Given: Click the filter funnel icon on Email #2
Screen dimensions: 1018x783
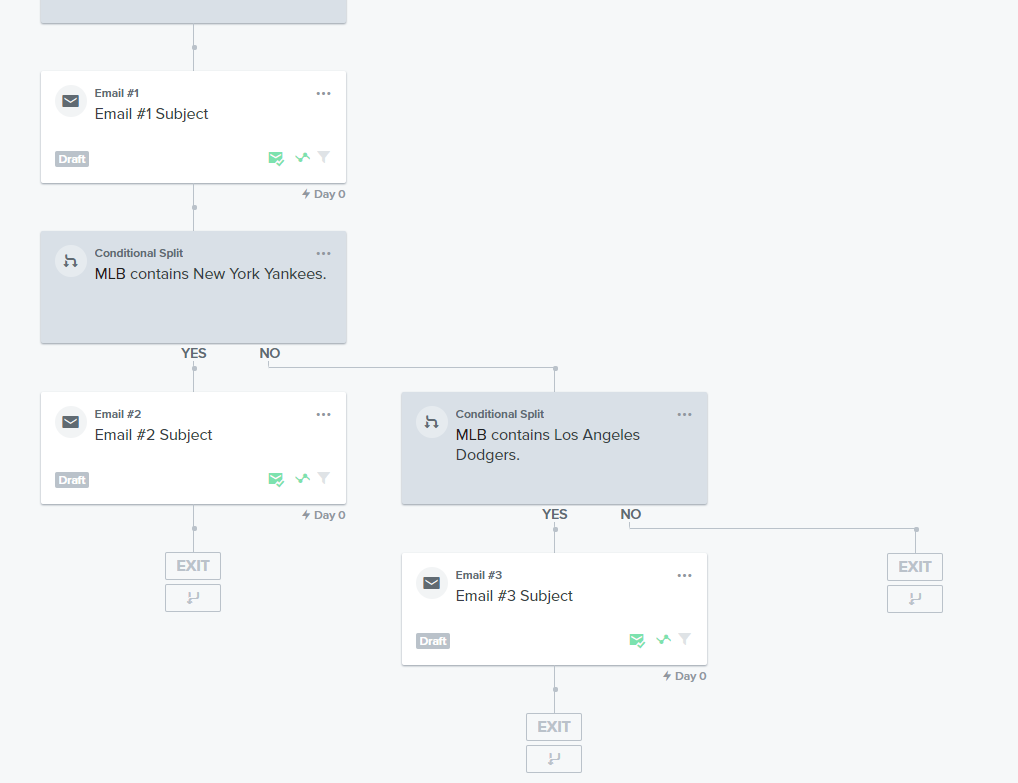Looking at the screenshot, I should click(323, 478).
